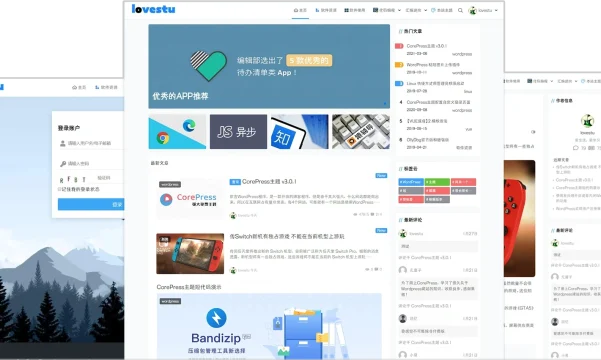The height and width of the screenshot is (360, 601).
Task: Open the 优秀的APP推荐 banner slide
Action: point(269,66)
